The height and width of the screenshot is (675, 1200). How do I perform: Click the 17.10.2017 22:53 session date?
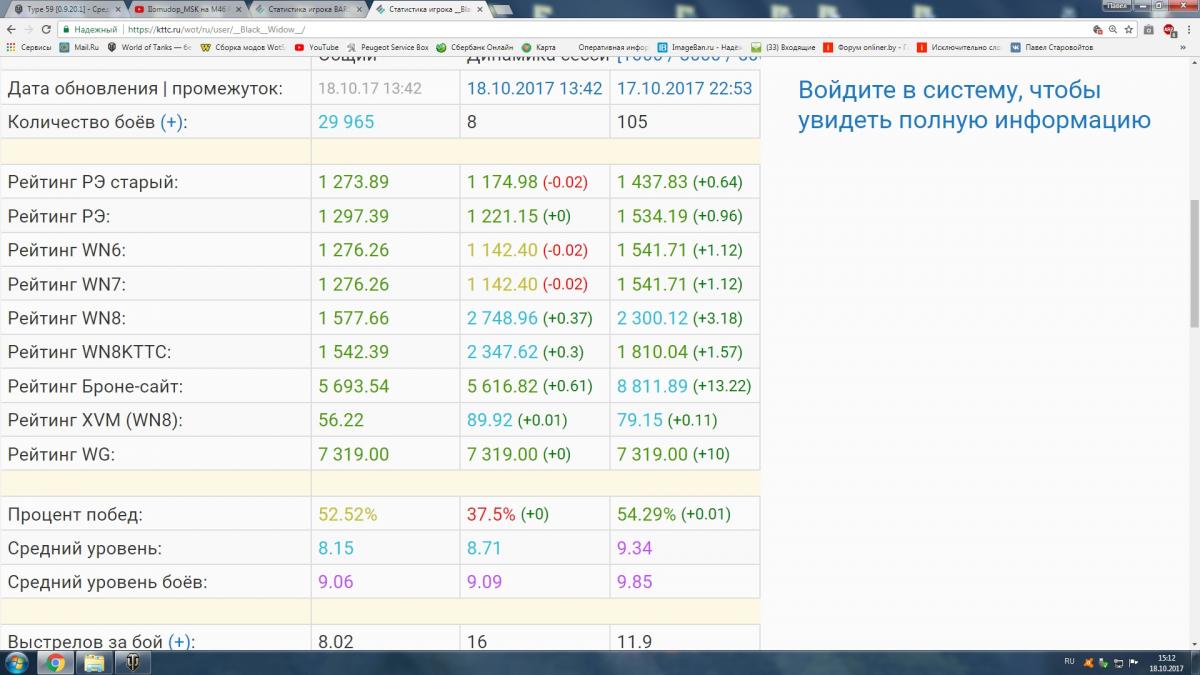(684, 88)
